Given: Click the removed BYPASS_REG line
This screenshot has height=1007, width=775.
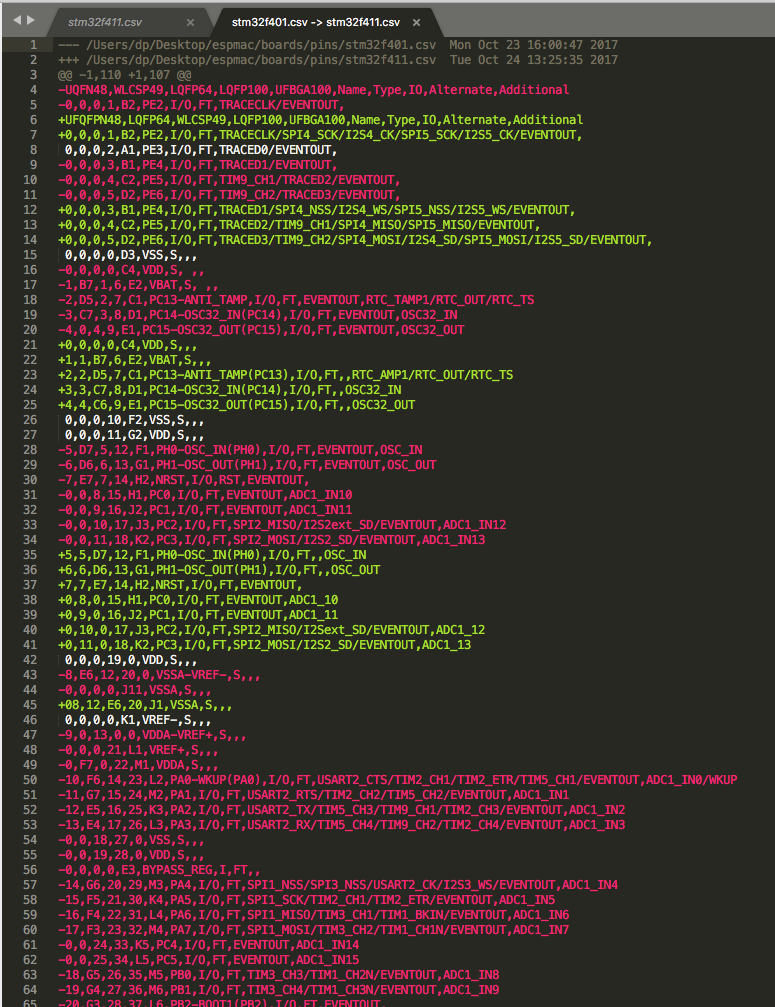Looking at the screenshot, I should pos(159,870).
